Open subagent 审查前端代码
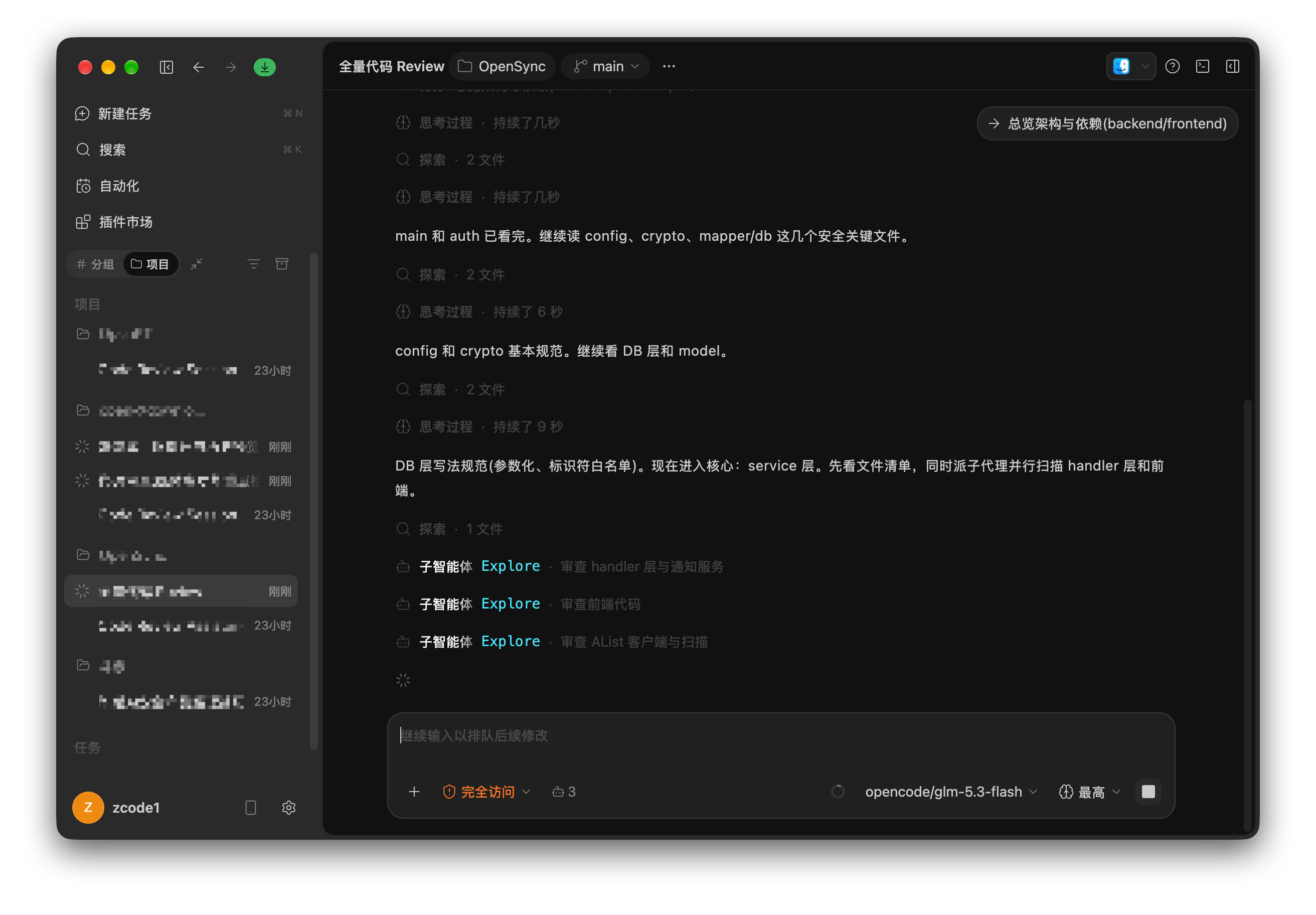This screenshot has width=1316, height=915. click(x=518, y=603)
